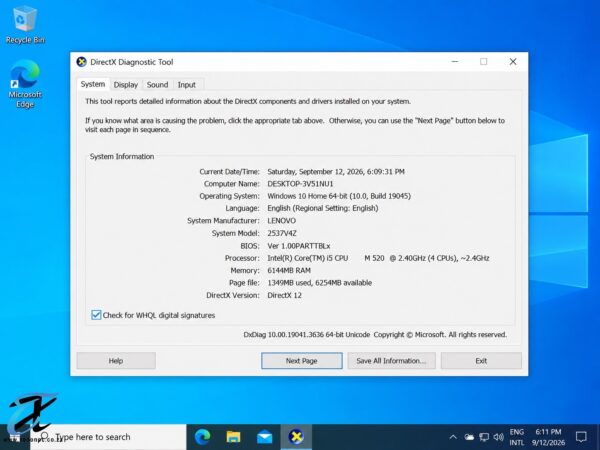This screenshot has width=600, height=450.
Task: Click the System Information group label
Action: (122, 156)
